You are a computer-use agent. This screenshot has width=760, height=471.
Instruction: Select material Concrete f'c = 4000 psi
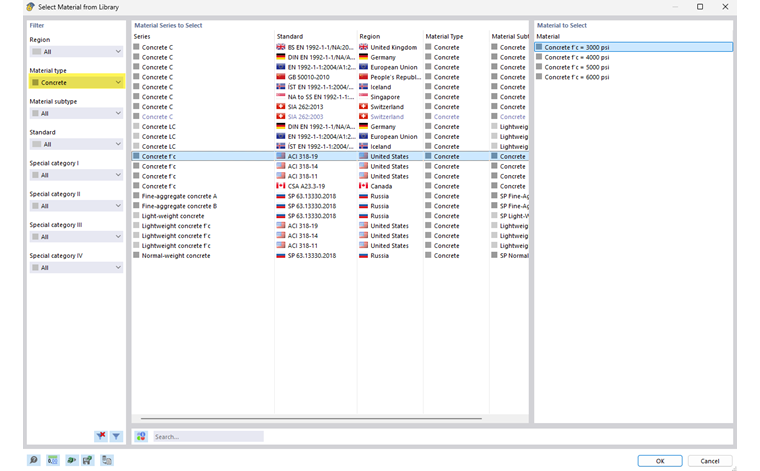click(x=633, y=57)
